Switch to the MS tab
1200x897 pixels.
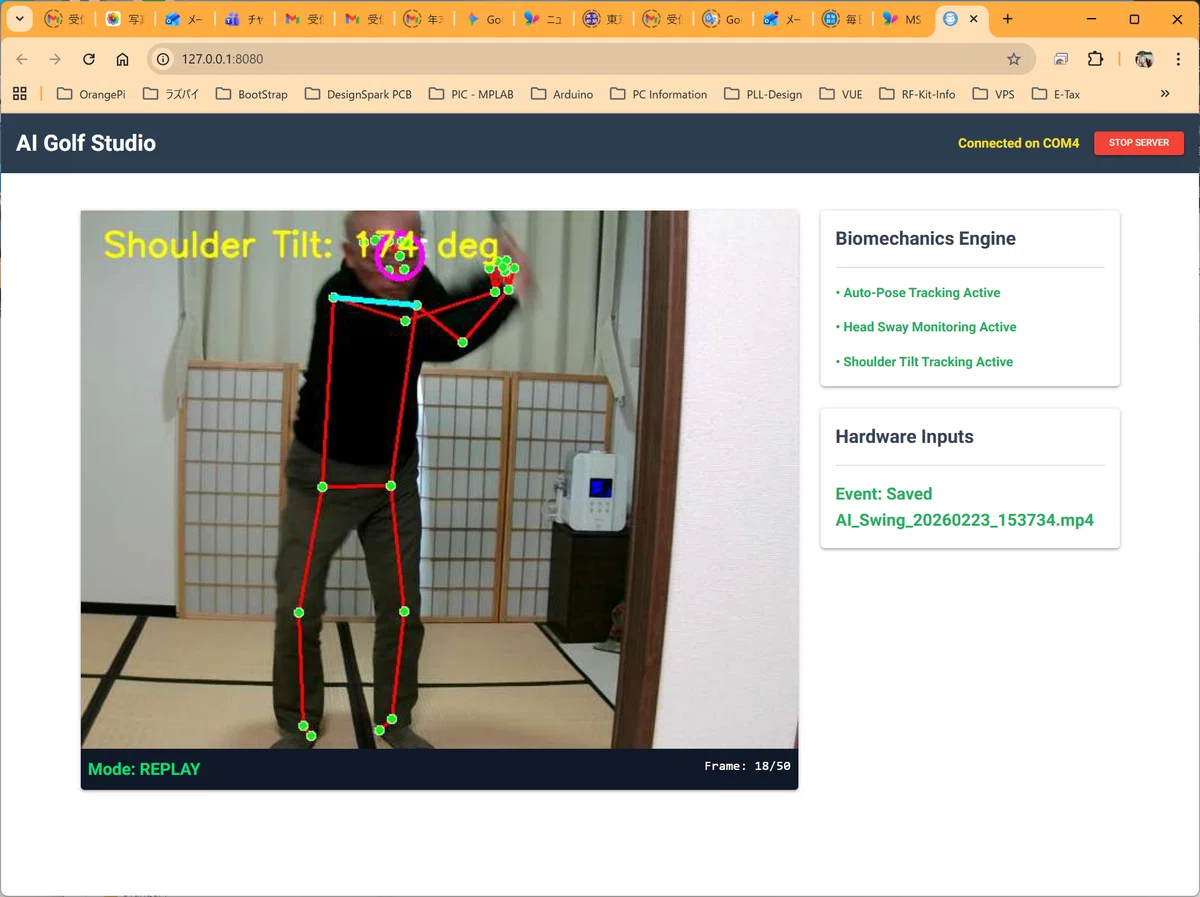(903, 19)
